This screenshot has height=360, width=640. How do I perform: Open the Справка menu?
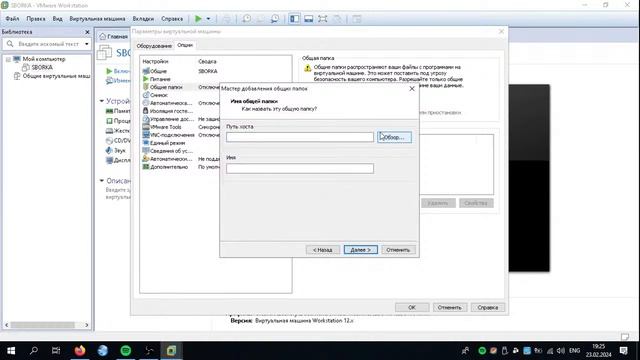(172, 19)
